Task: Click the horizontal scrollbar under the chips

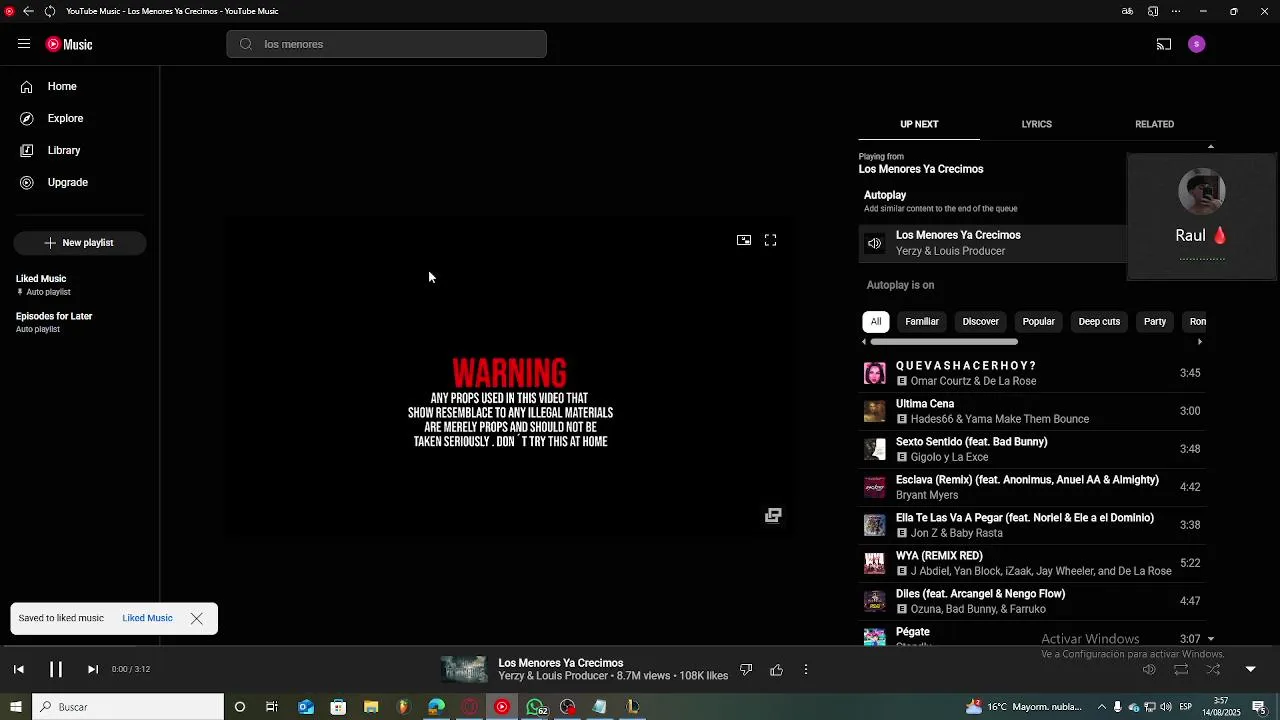Action: (944, 342)
